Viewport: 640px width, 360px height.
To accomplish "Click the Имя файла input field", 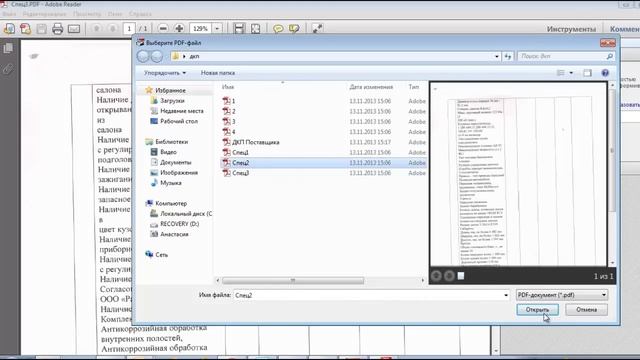I will [x=372, y=295].
